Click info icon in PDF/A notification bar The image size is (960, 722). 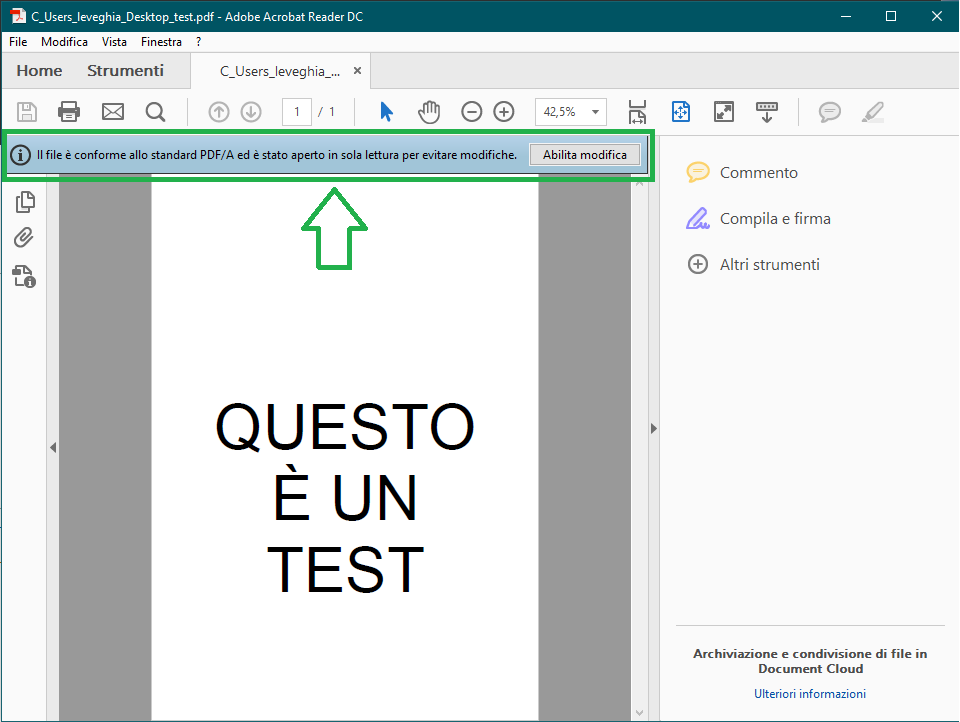[x=20, y=156]
